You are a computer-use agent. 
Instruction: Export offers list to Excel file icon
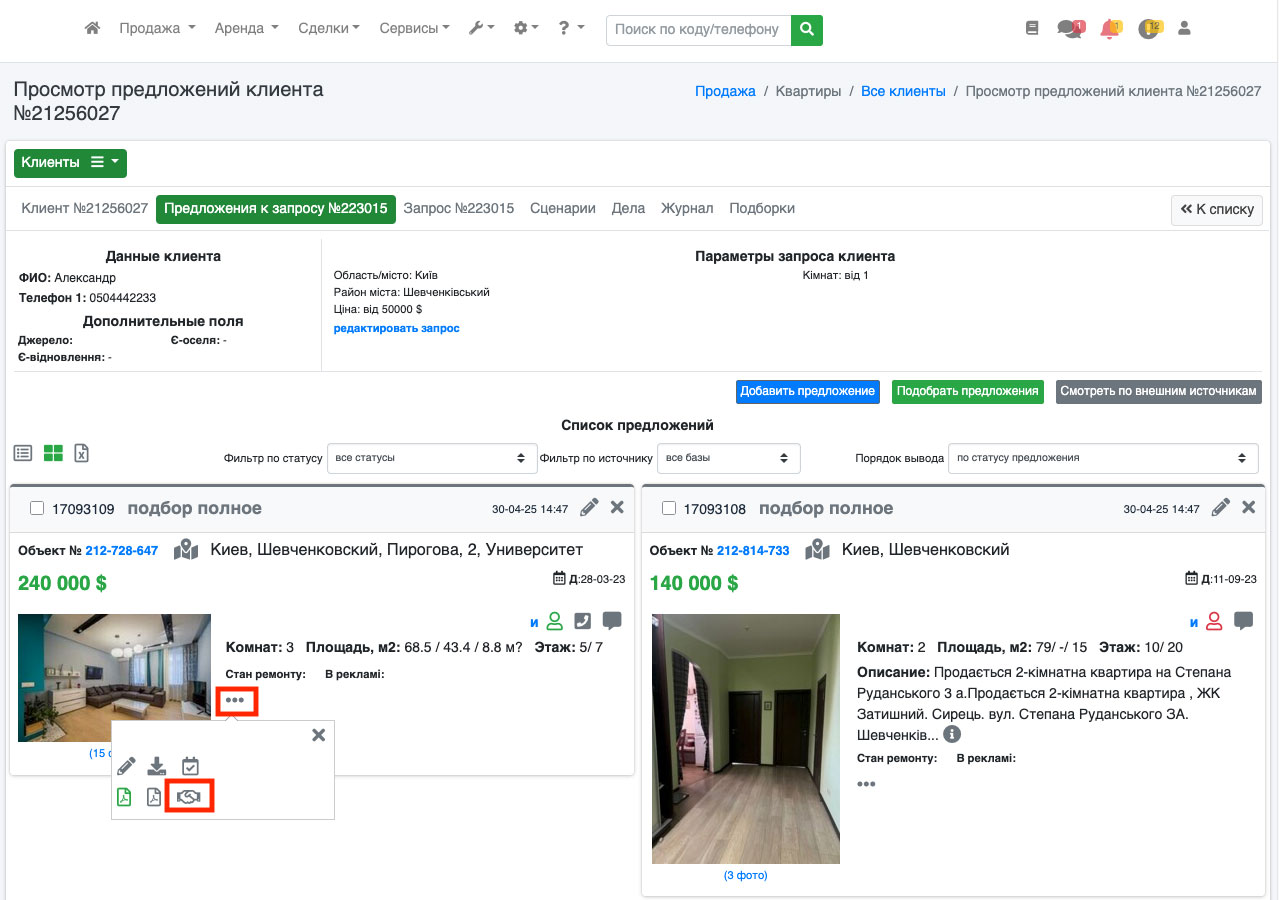pyautogui.click(x=82, y=453)
